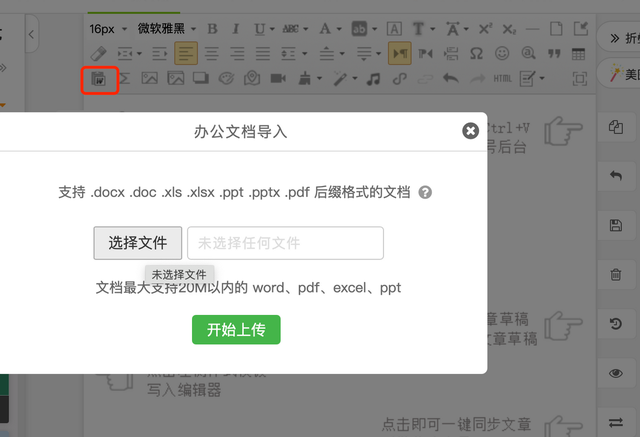The width and height of the screenshot is (640, 437).
Task: Center align the text
Action: coord(211,53)
